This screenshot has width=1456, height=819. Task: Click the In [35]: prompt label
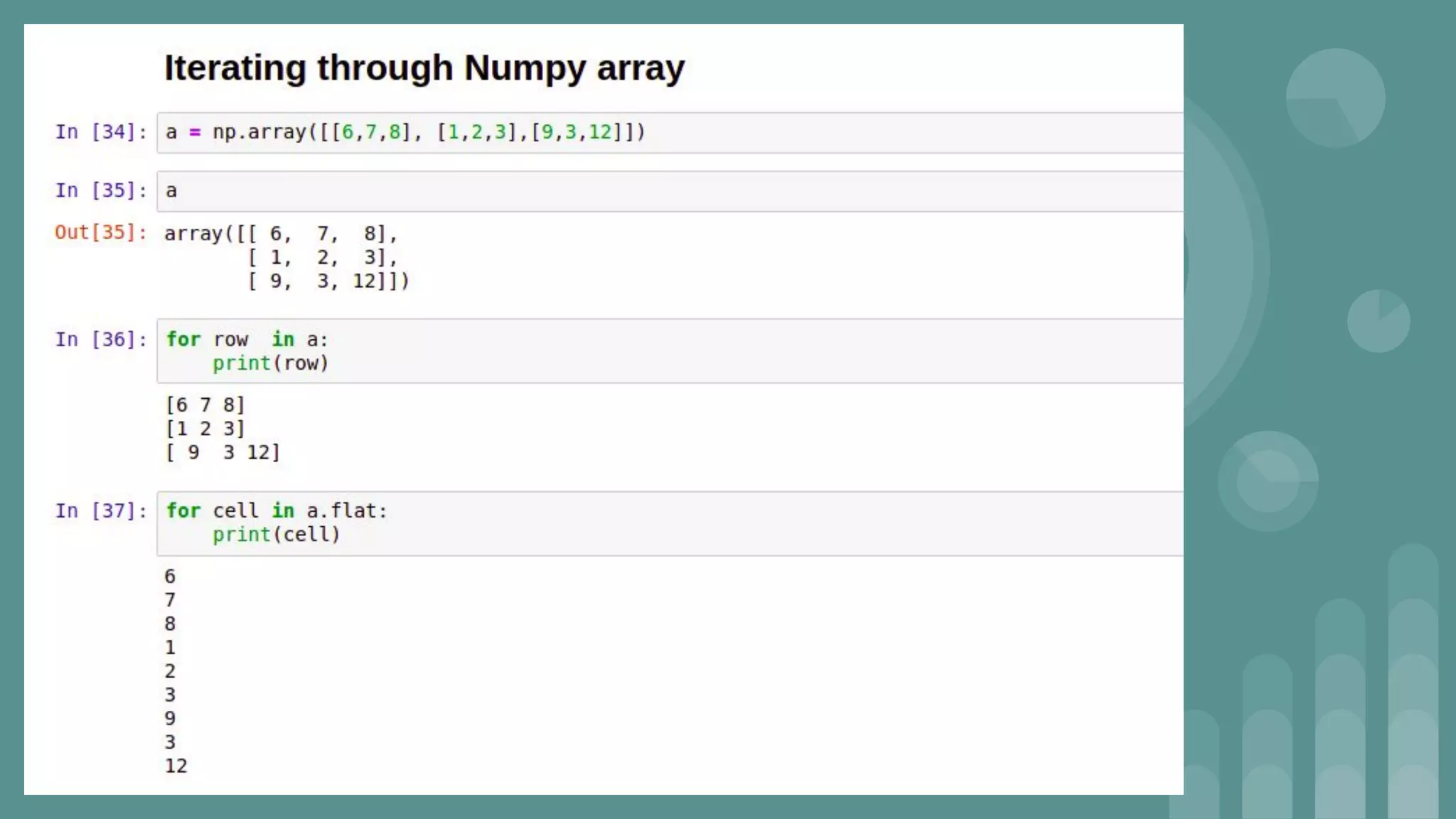(101, 191)
